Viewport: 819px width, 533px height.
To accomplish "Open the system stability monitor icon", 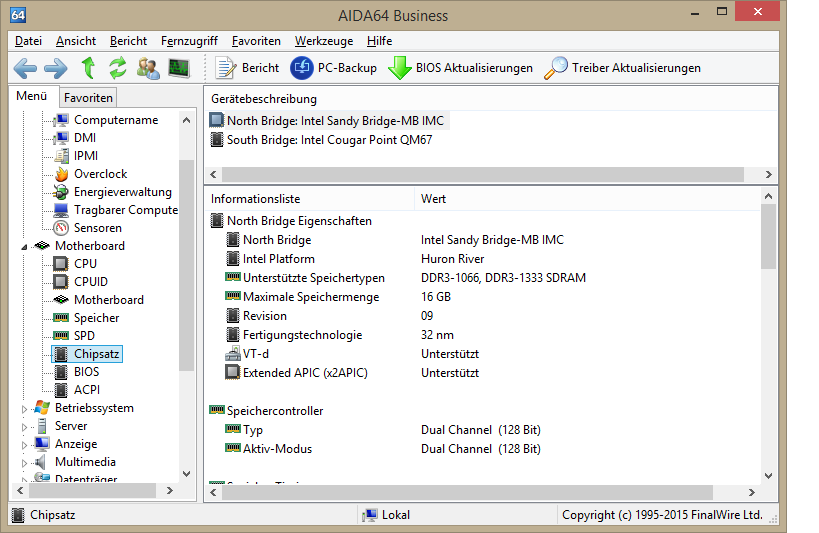I will [179, 68].
